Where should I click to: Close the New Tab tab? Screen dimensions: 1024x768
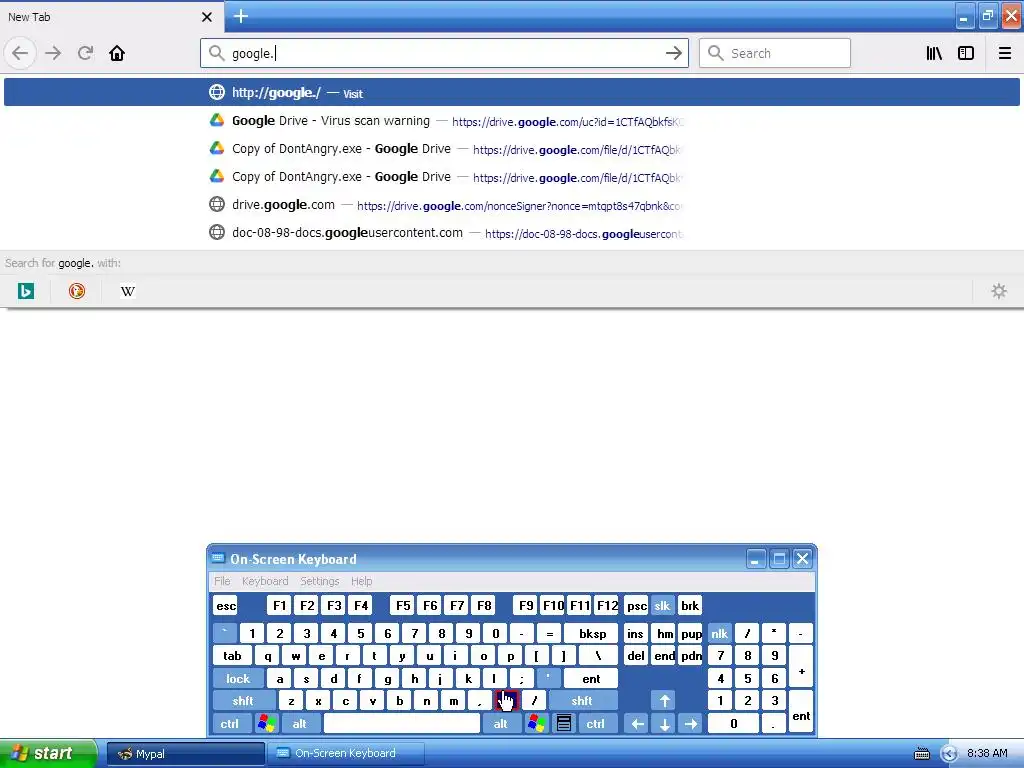tap(206, 17)
